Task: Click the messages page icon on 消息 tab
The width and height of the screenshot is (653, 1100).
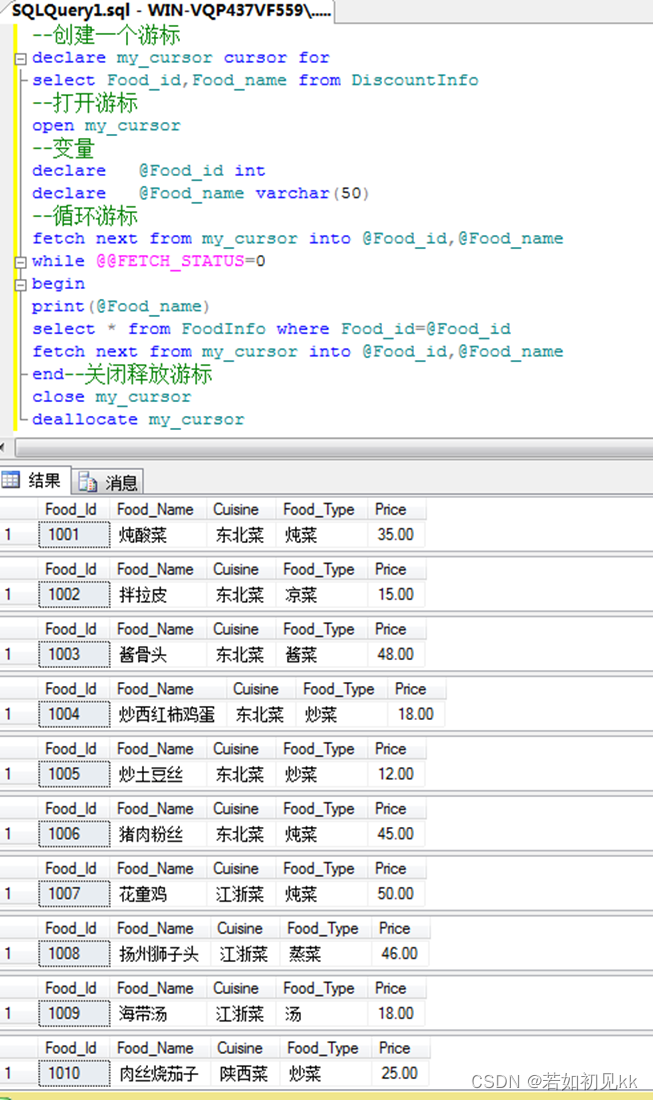Action: (x=88, y=482)
